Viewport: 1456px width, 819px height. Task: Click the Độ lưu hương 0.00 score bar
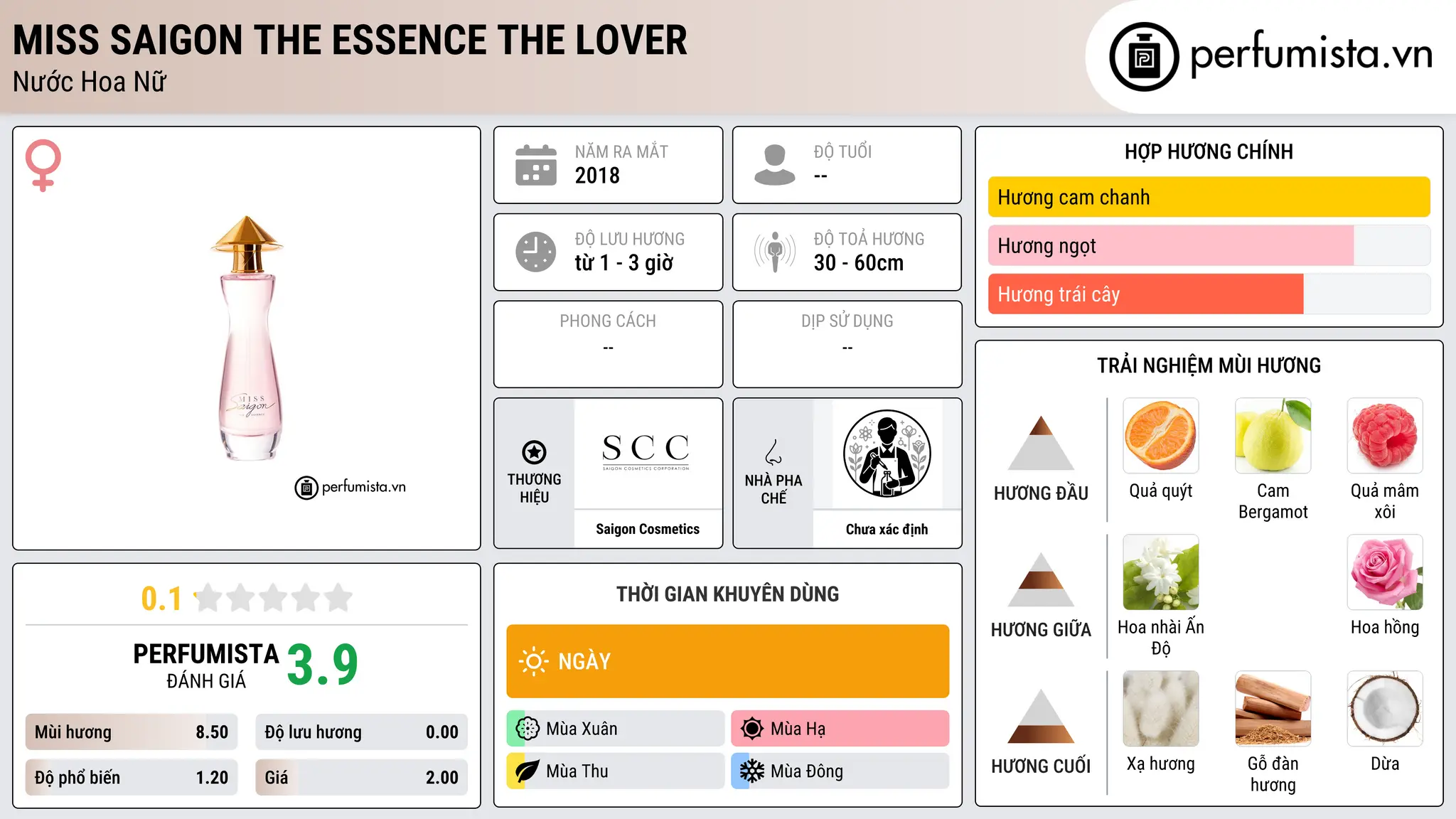tap(361, 732)
